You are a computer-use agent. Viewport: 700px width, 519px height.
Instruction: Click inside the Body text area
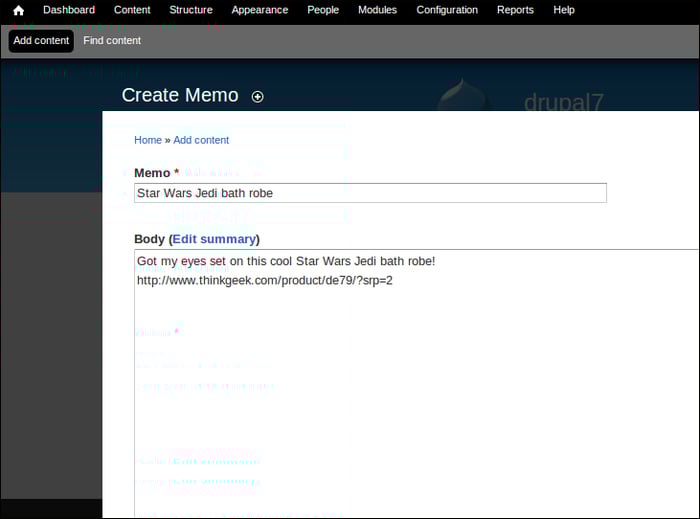pos(417,384)
